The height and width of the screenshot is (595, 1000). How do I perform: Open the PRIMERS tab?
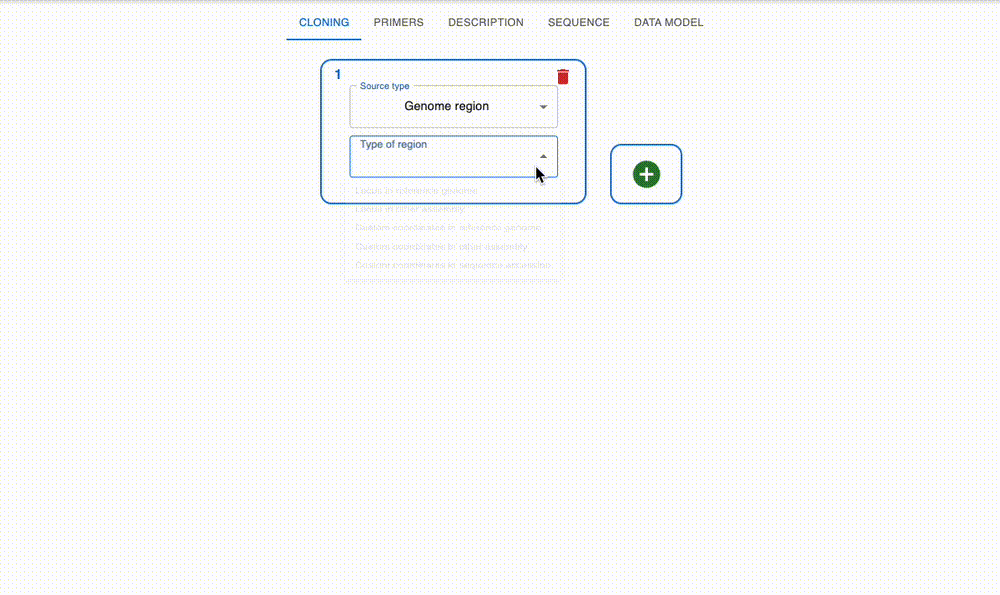[x=398, y=22]
